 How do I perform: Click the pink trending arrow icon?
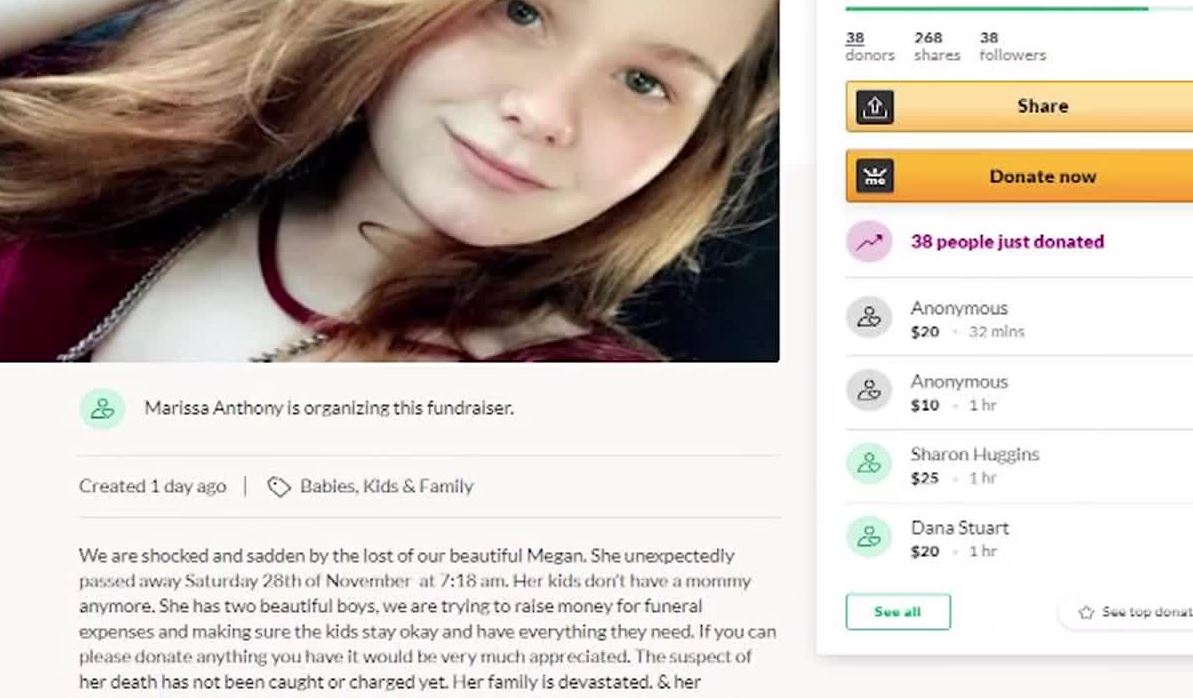point(869,242)
